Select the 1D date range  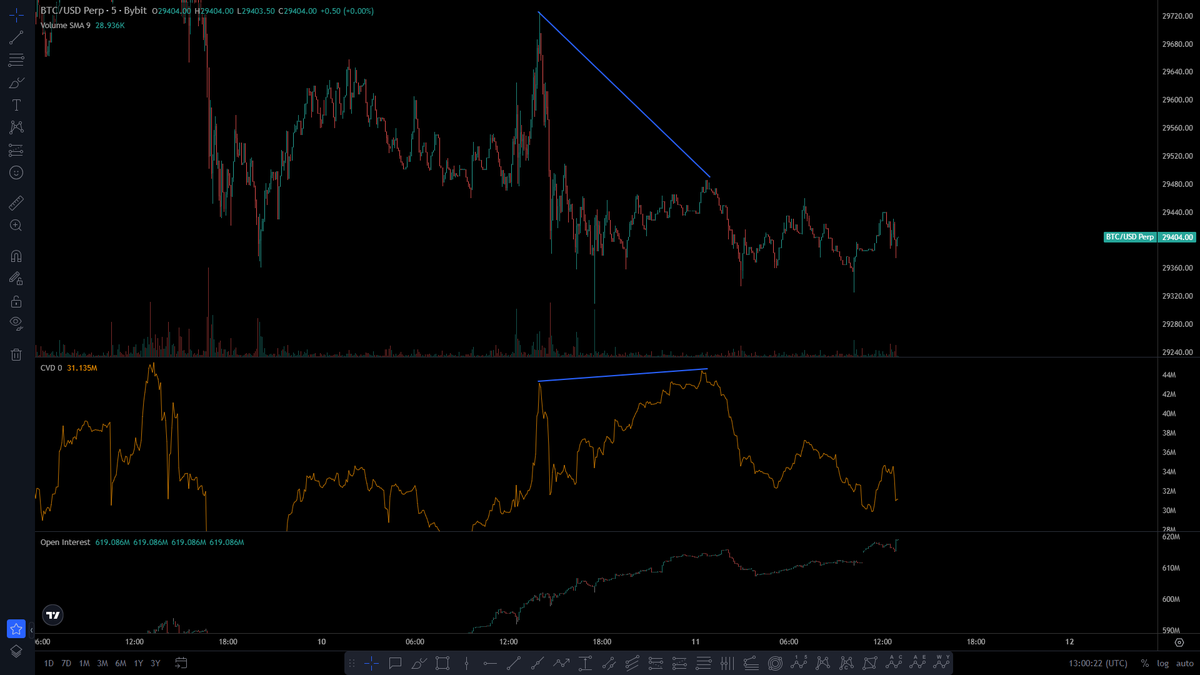49,664
